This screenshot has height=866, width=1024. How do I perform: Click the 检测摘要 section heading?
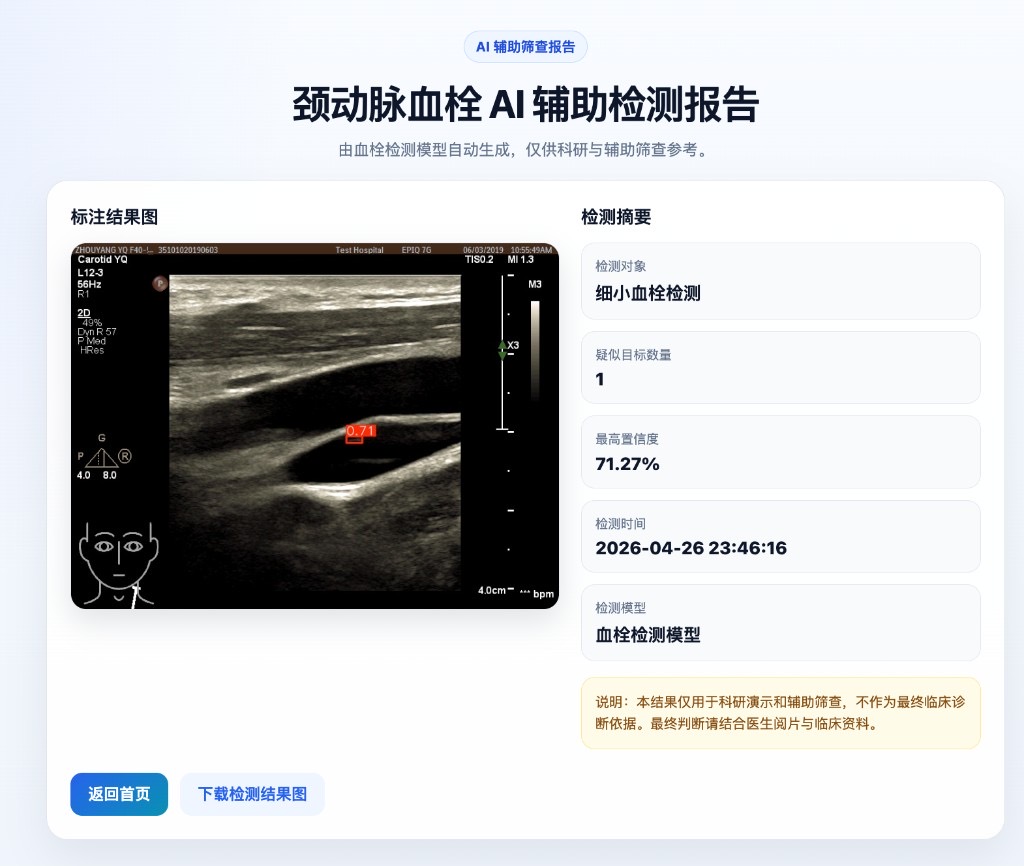[x=616, y=217]
